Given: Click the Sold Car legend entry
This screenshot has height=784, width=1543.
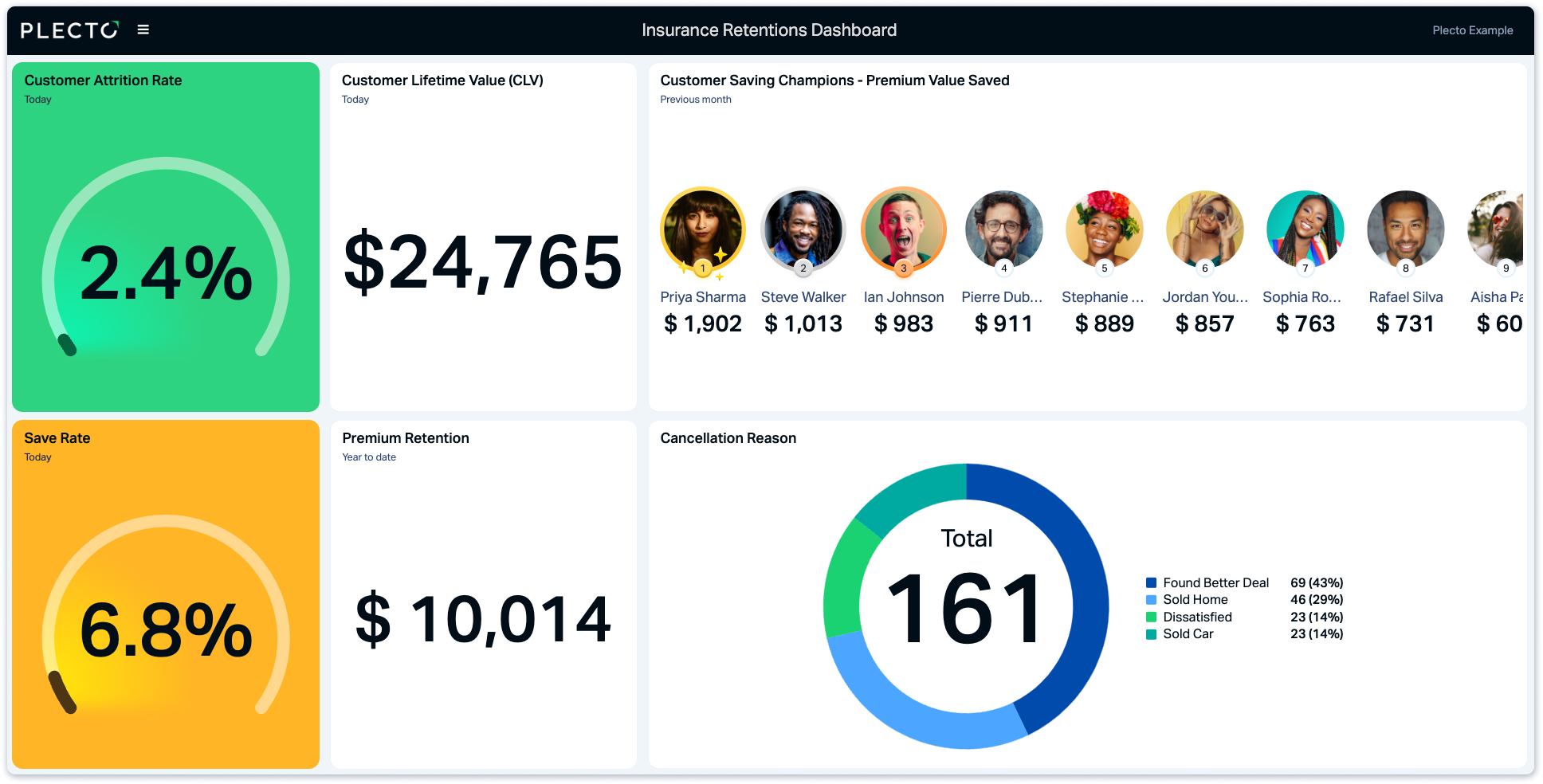Looking at the screenshot, I should point(1188,633).
